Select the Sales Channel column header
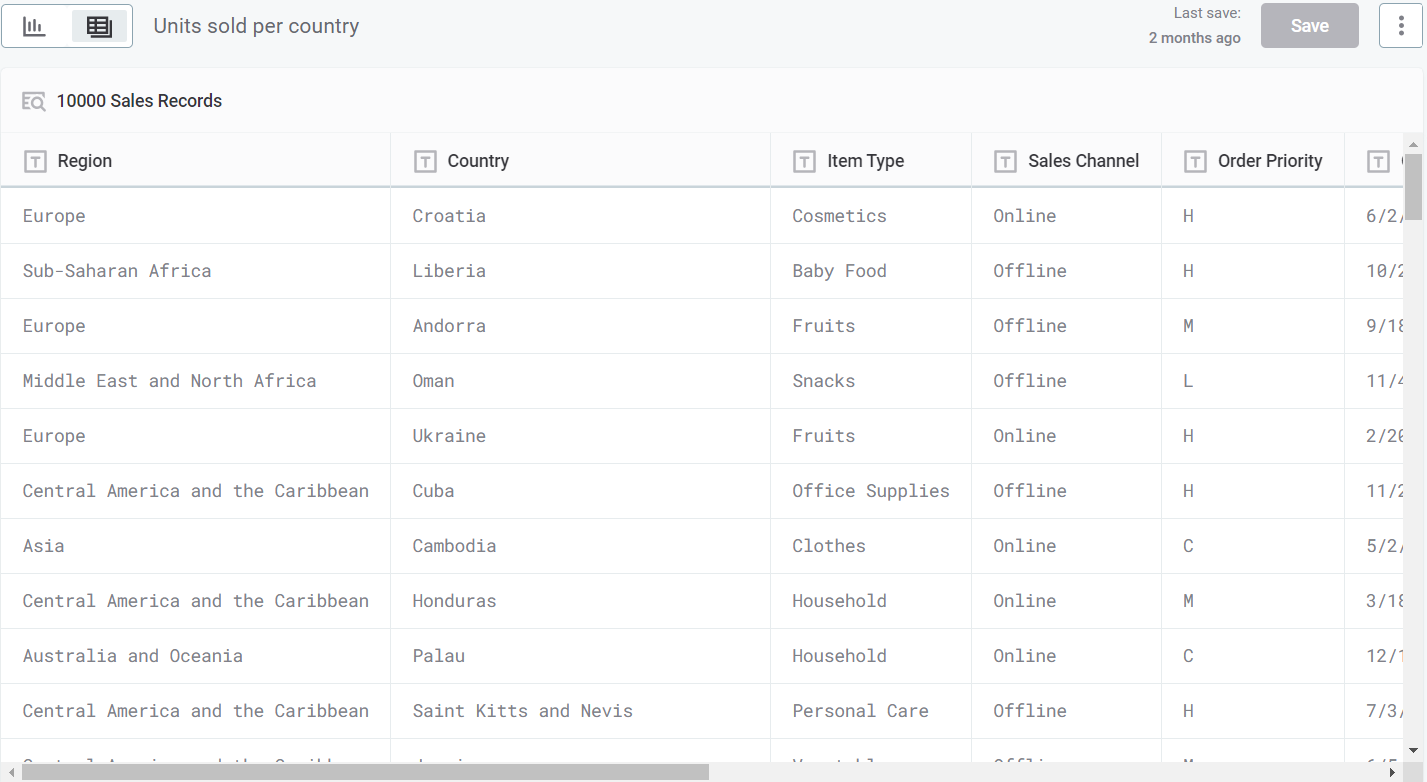 click(1082, 160)
